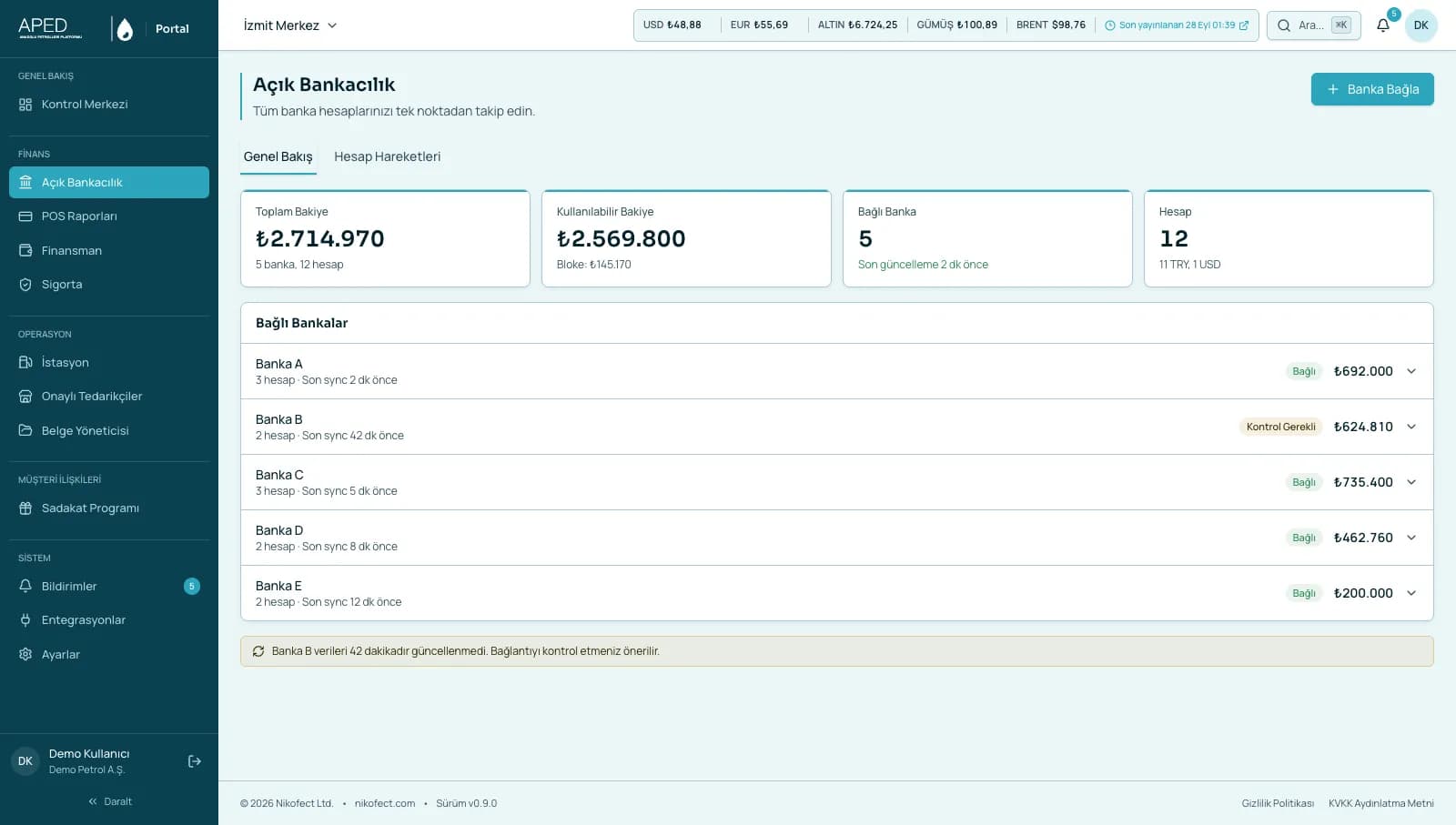Collapse the sidebar with Daralt
The width and height of the screenshot is (1456, 825).
click(109, 801)
